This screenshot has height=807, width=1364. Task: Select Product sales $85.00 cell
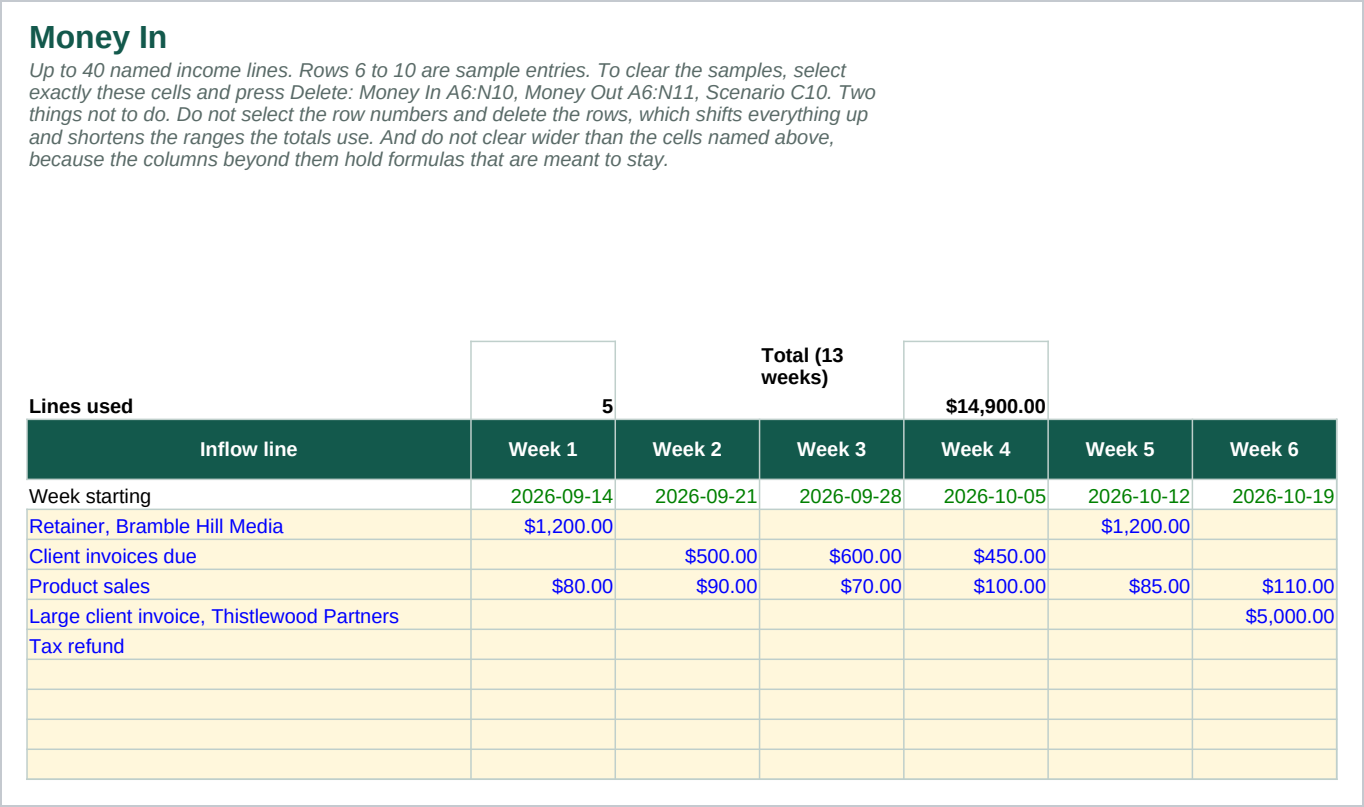1120,586
